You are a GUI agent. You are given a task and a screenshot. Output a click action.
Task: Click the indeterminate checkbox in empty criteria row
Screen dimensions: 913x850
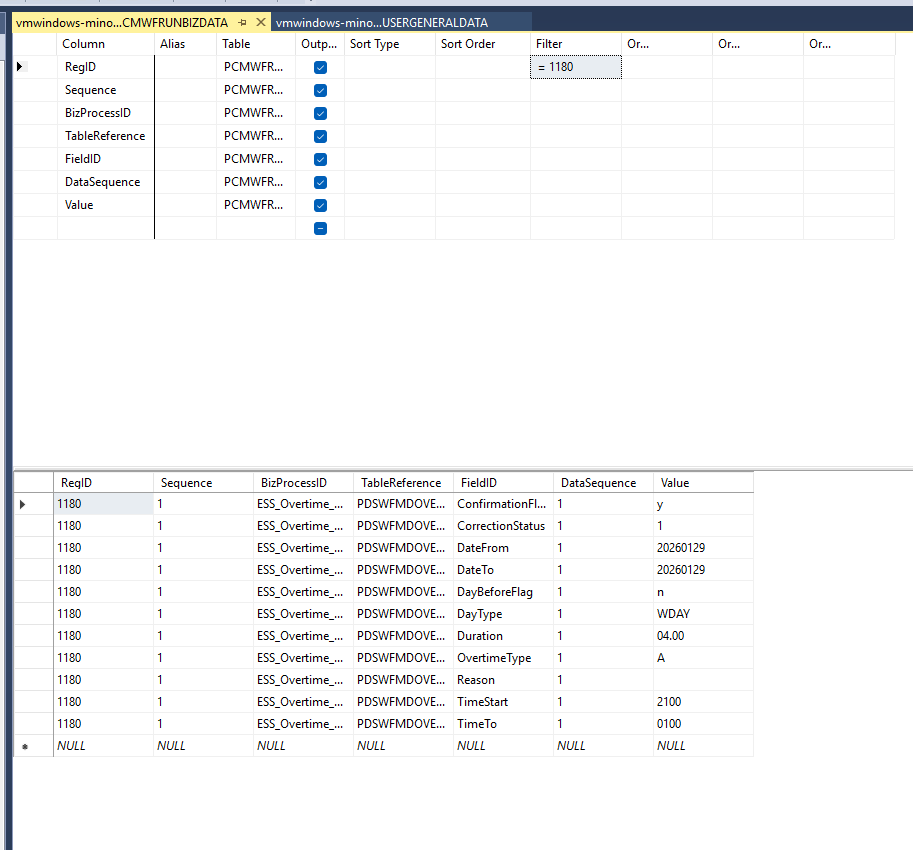320,228
